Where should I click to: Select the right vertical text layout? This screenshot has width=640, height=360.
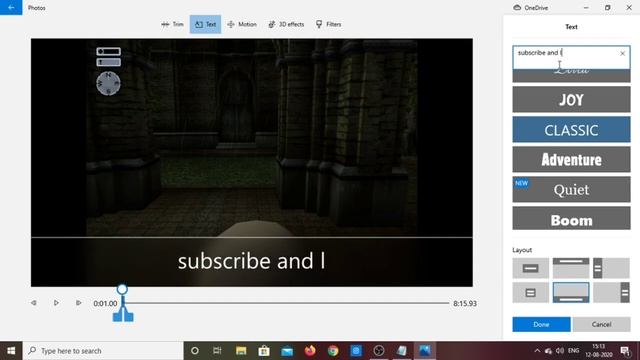pyautogui.click(x=611, y=293)
